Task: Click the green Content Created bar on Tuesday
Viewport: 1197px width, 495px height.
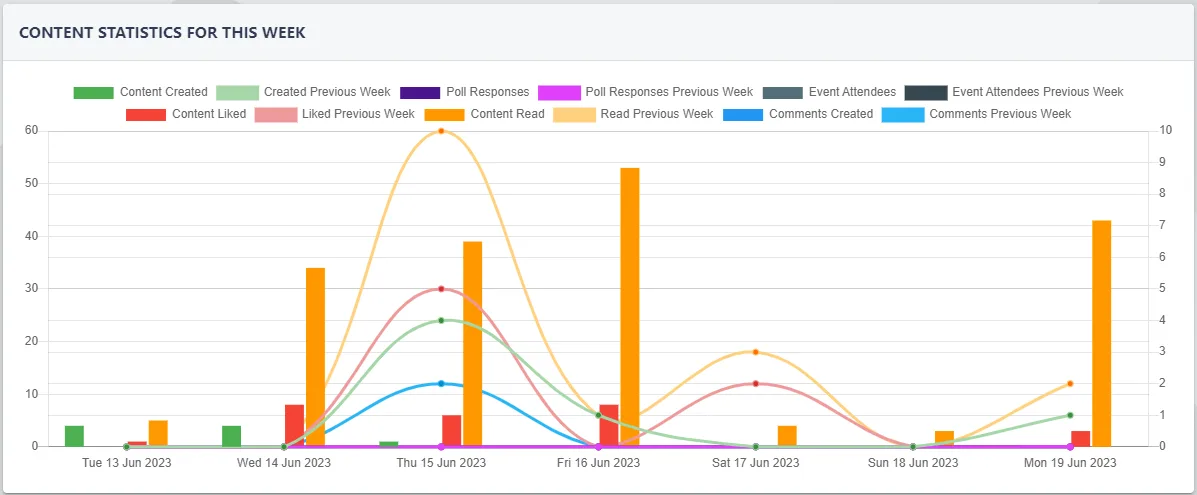Action: pos(74,436)
